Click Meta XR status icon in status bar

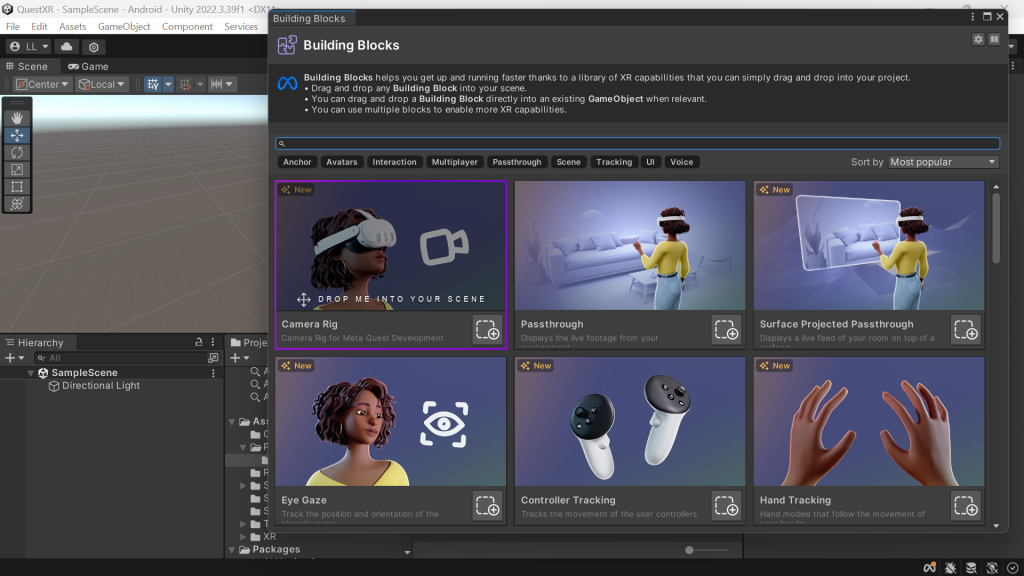[x=929, y=568]
